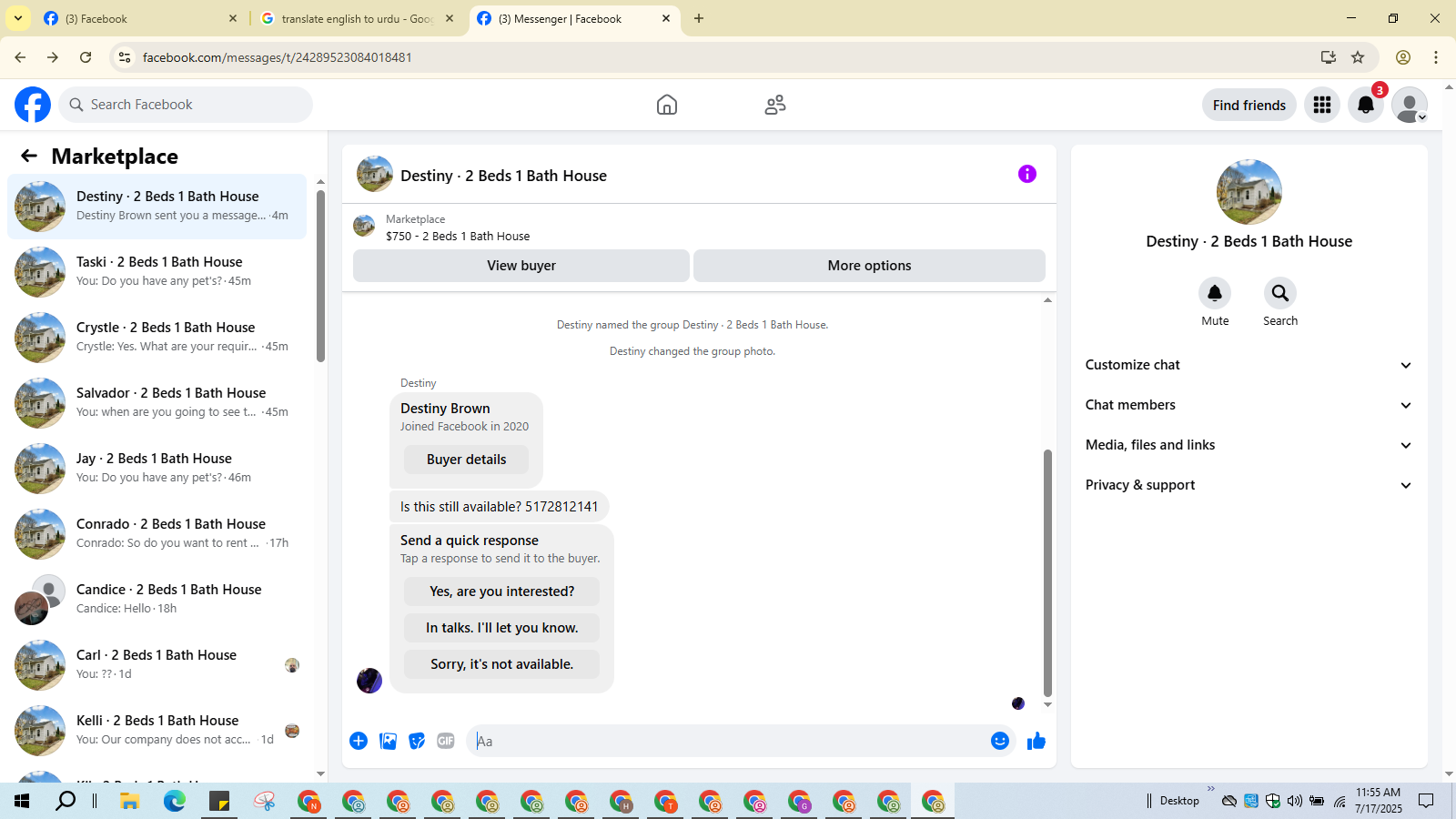Open the Carl conversation

point(157,665)
